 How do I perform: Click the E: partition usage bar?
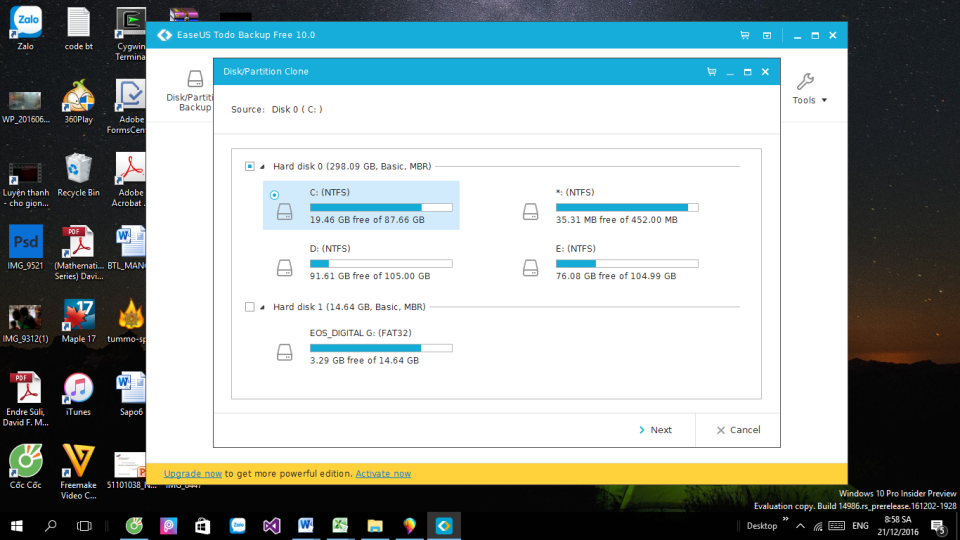click(627, 264)
